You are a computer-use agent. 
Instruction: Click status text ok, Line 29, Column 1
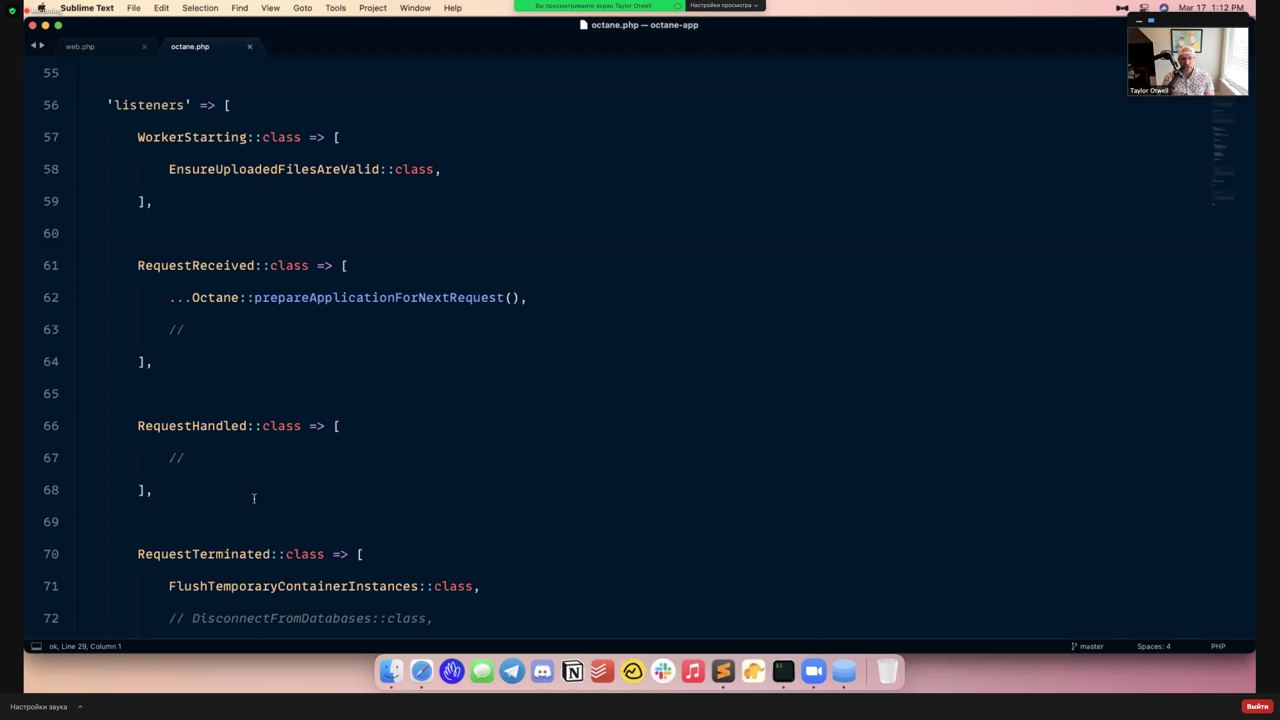pyautogui.click(x=85, y=646)
